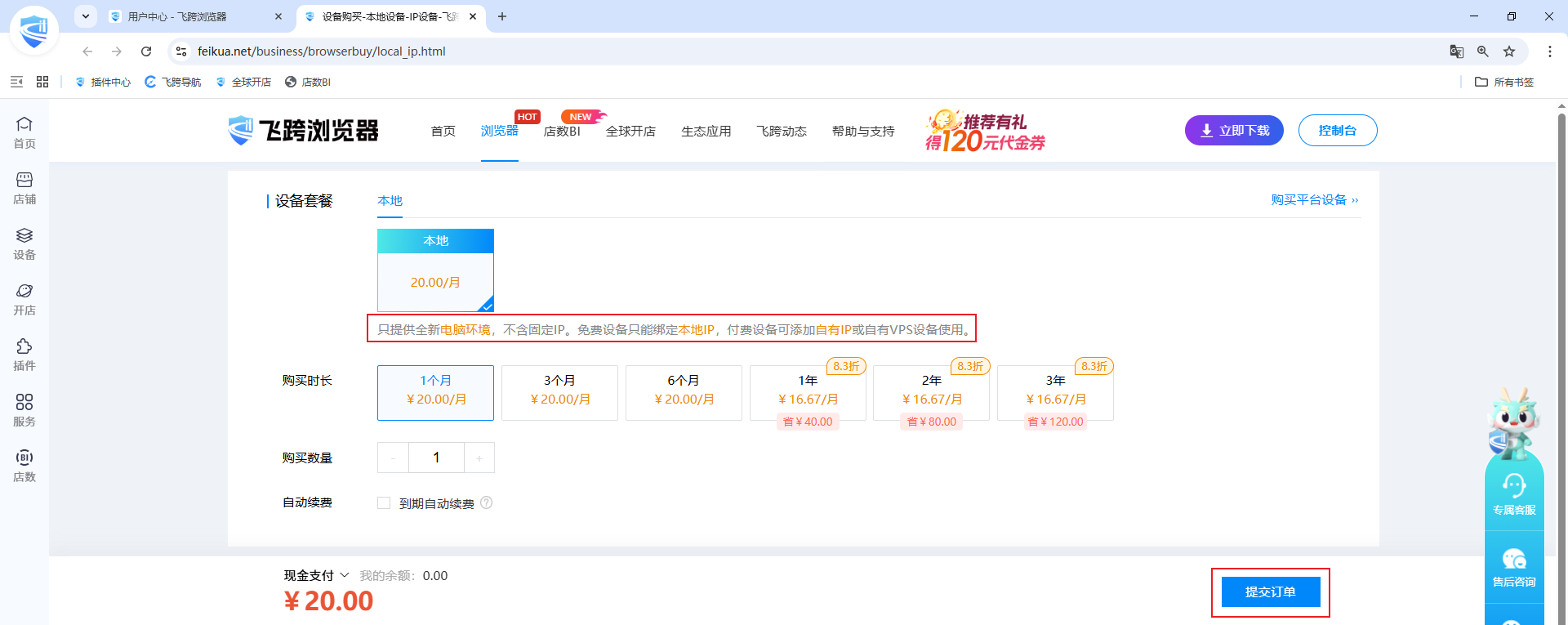This screenshot has height=625, width=1568.
Task: Click the translate page icon in address bar
Action: (x=1457, y=51)
